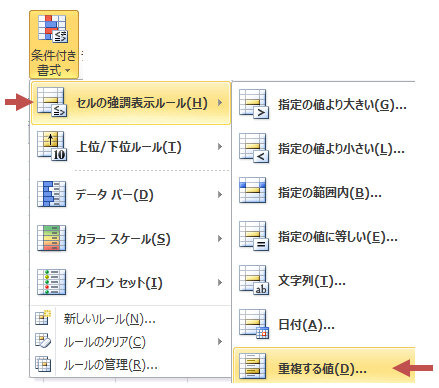Click the equal-to rule icon

tap(254, 236)
